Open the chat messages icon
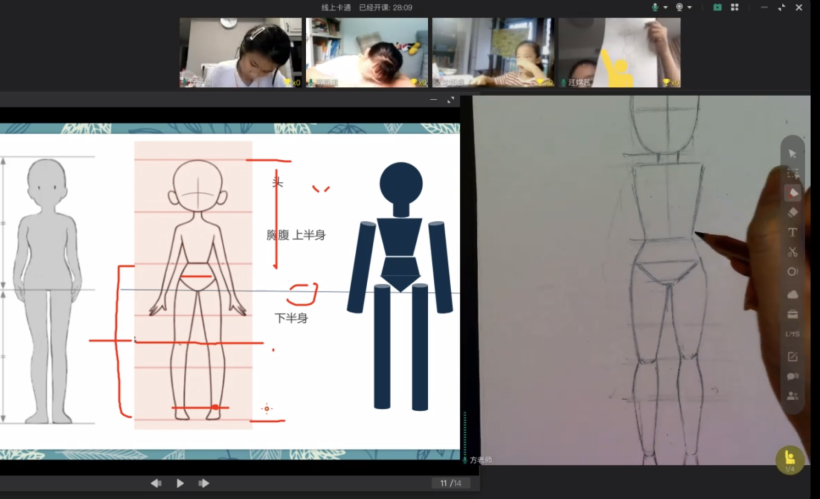The width and height of the screenshot is (820, 499). click(792, 376)
